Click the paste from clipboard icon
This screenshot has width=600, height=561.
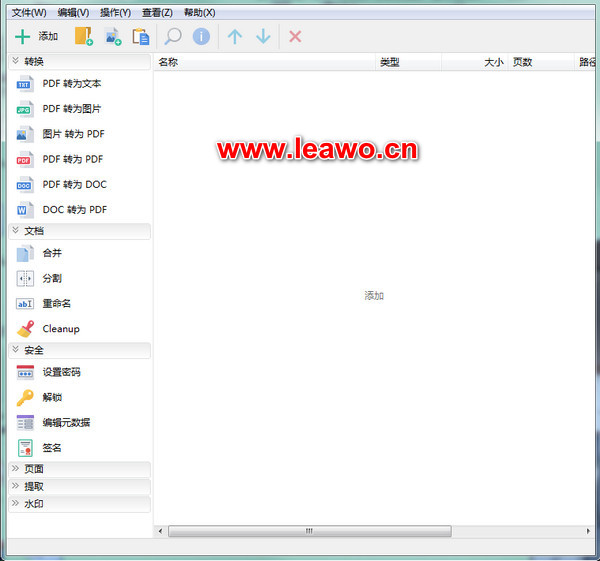140,37
